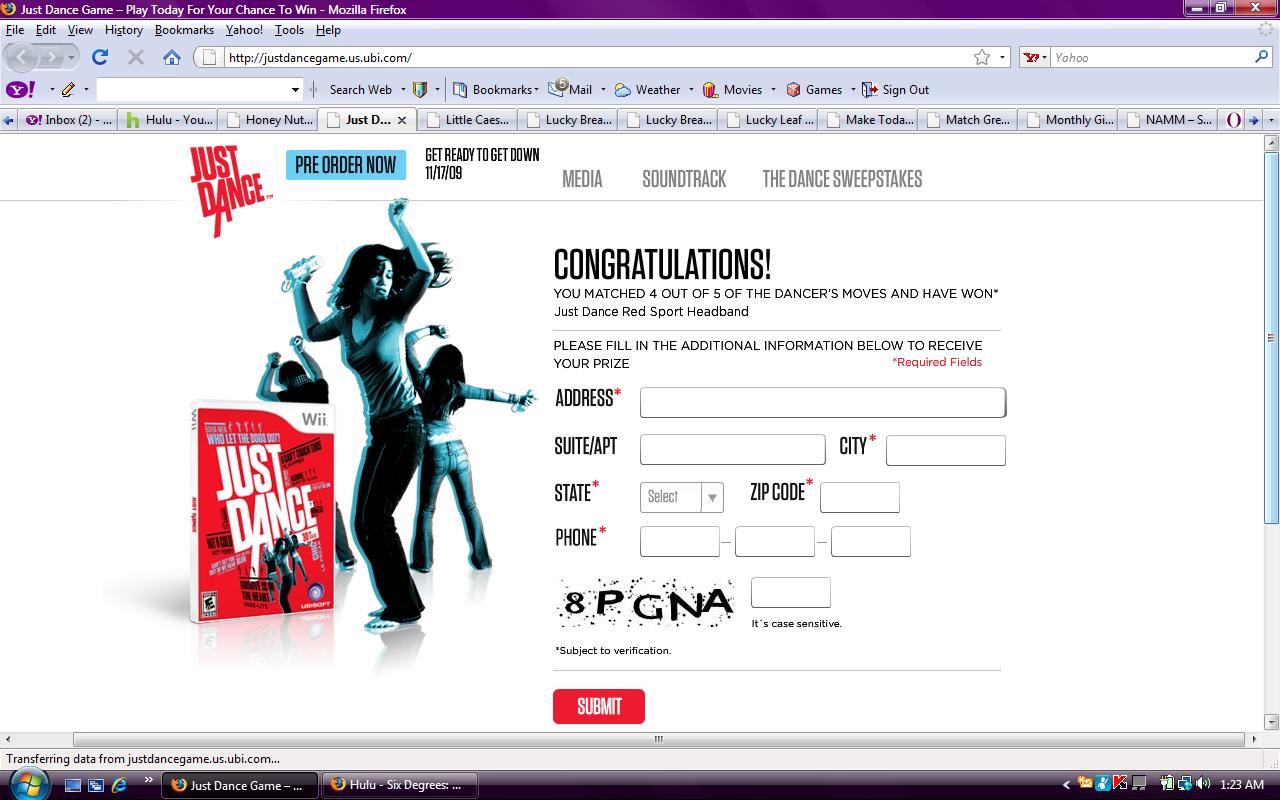This screenshot has height=800, width=1280.
Task: Expand the Yahoo toolbar search box dropdown
Action: click(x=295, y=89)
